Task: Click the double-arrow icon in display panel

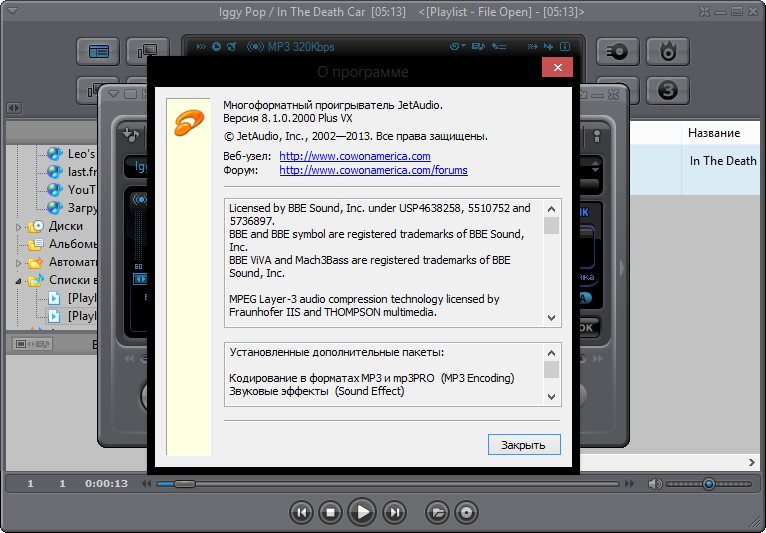Action: [201, 46]
